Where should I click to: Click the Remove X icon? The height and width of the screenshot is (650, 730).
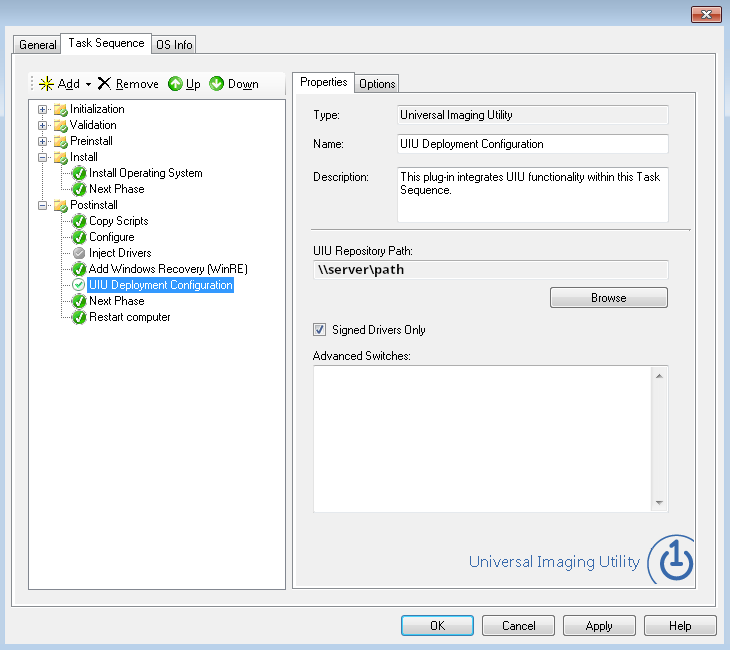(104, 83)
